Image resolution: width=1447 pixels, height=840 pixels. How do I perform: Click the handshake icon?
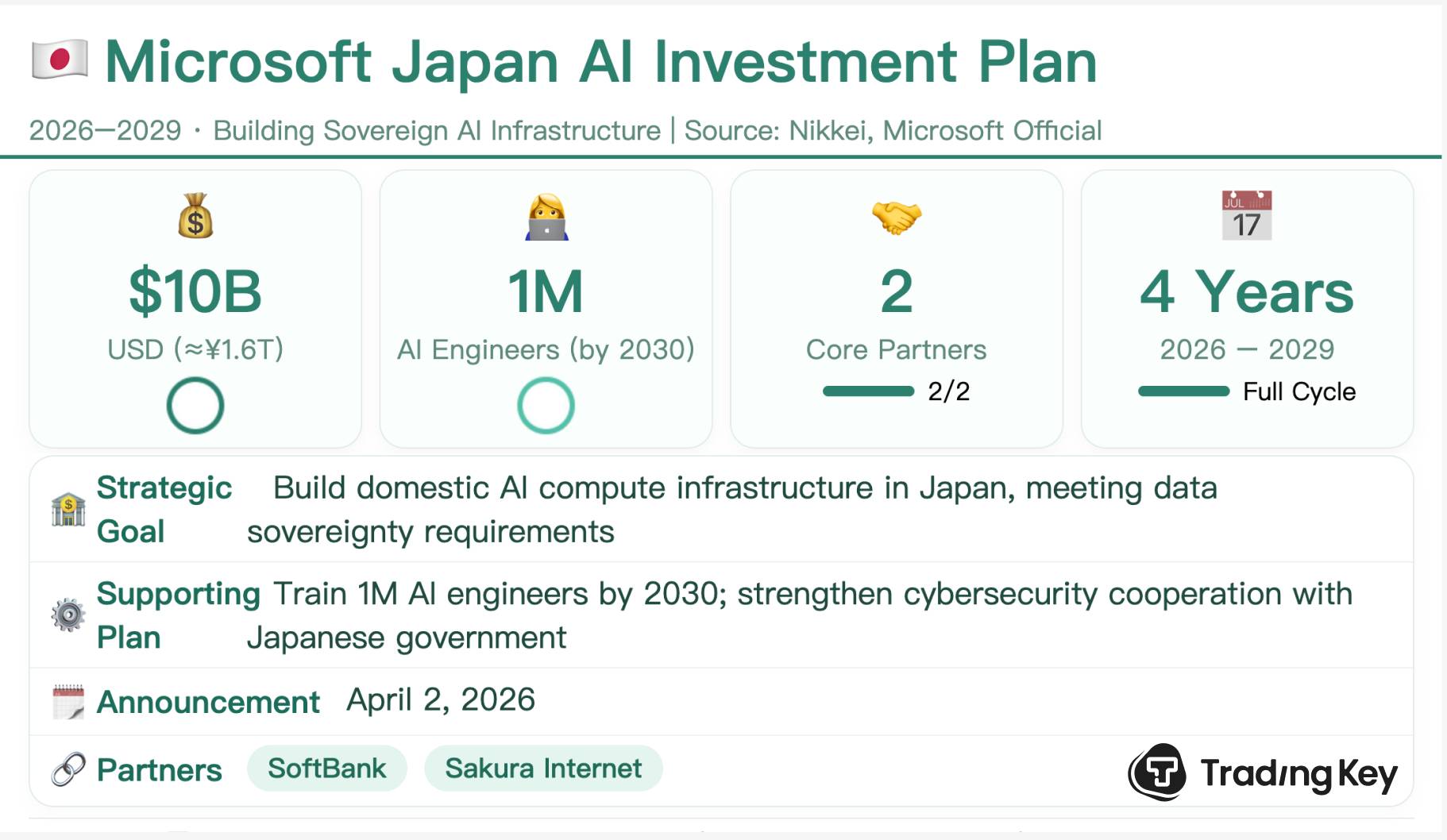[x=896, y=217]
